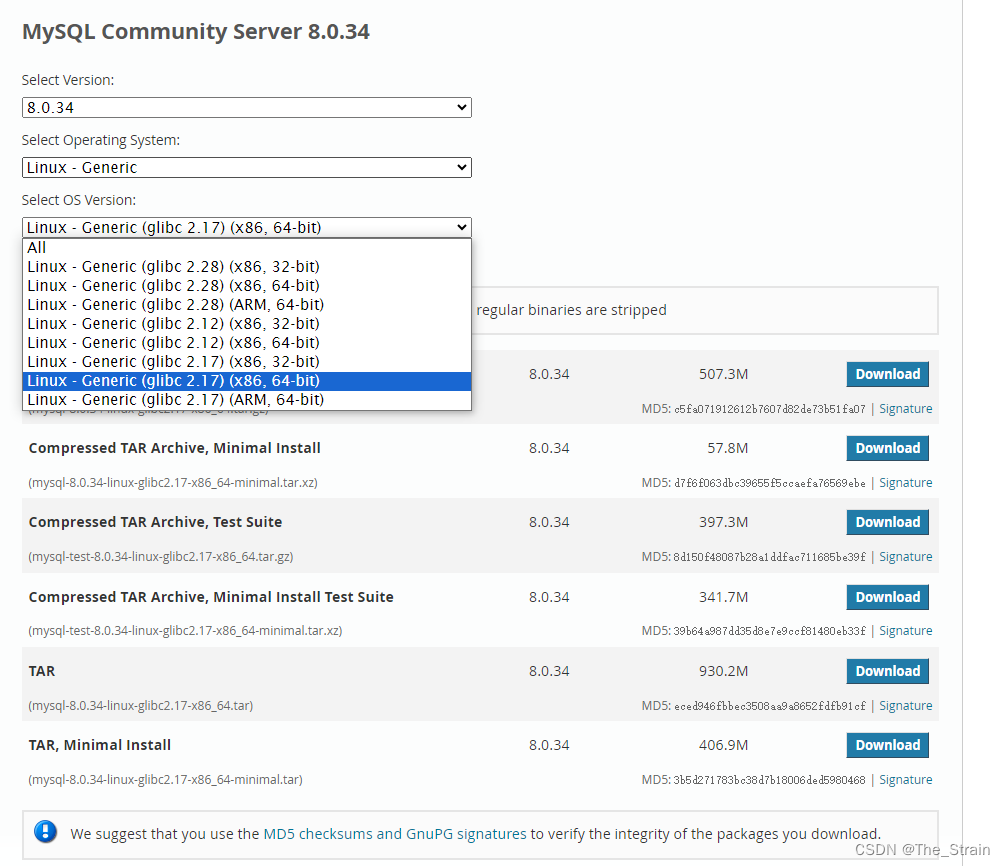This screenshot has height=866, width=1005.
Task: Download Compressed TAR Archive, Minimal Install
Action: pyautogui.click(x=888, y=448)
